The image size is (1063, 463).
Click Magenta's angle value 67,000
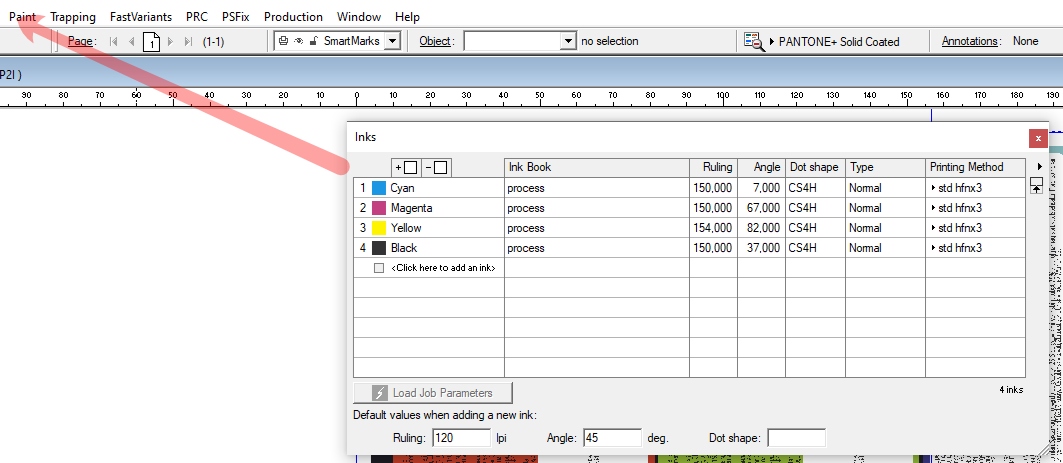click(x=762, y=208)
